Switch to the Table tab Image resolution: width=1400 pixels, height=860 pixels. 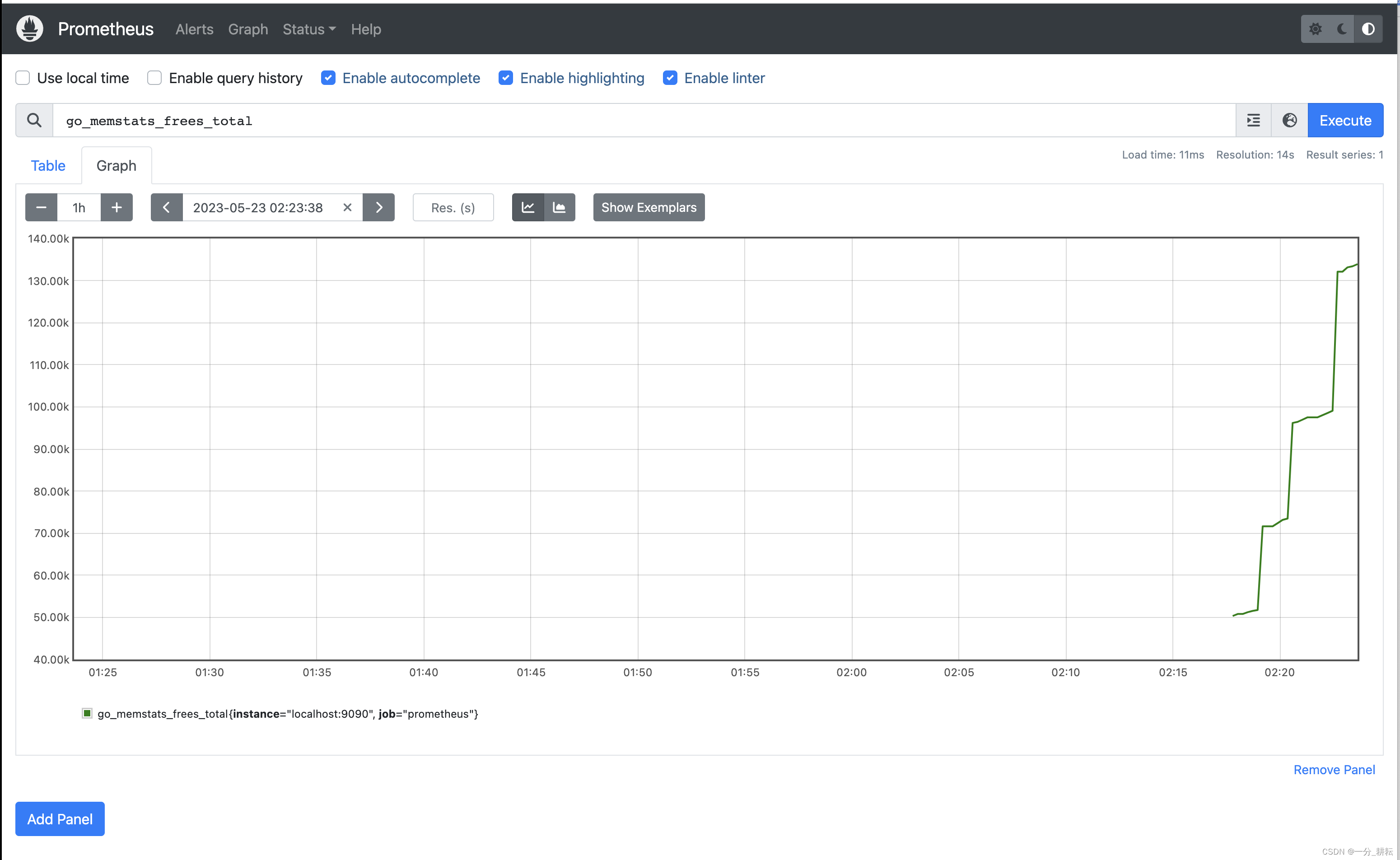coord(48,165)
